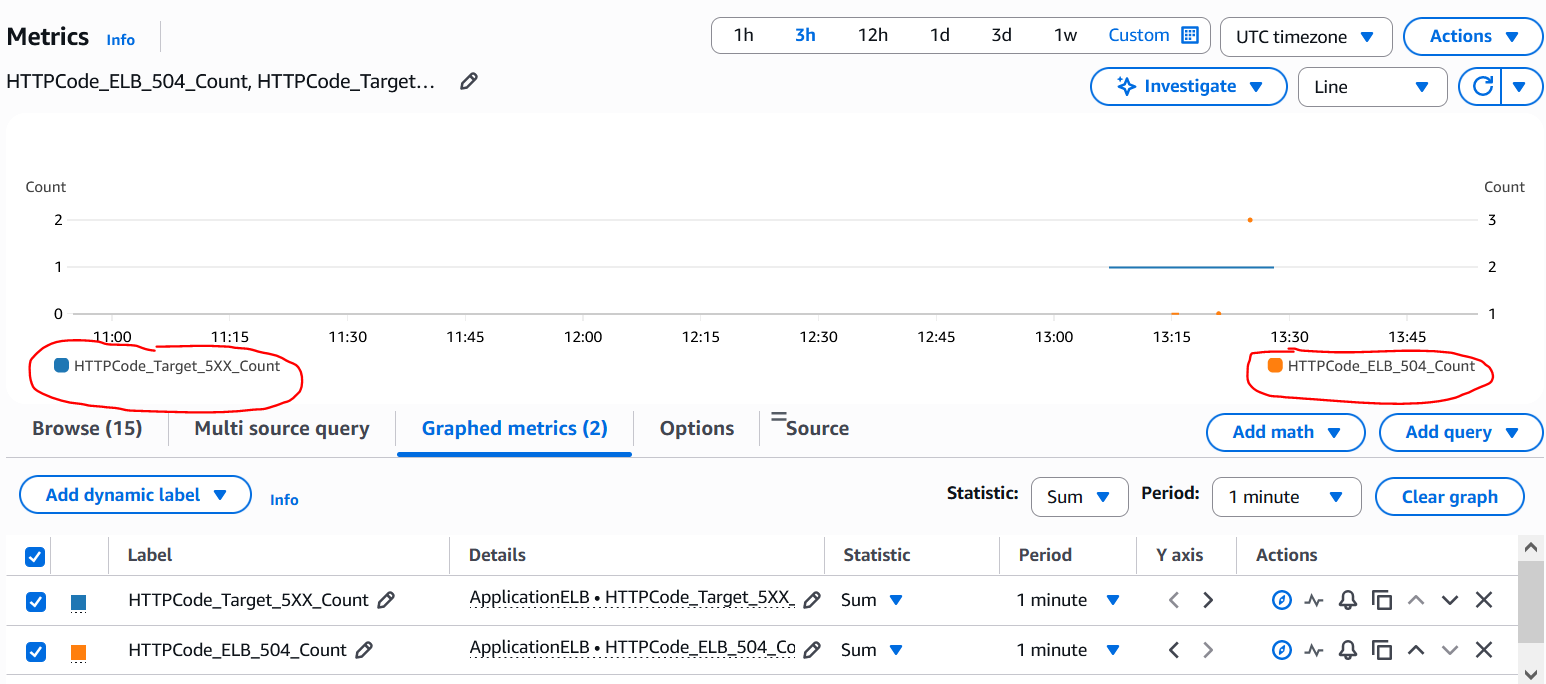
Task: Click the refresh graph icon
Action: coord(1482,87)
